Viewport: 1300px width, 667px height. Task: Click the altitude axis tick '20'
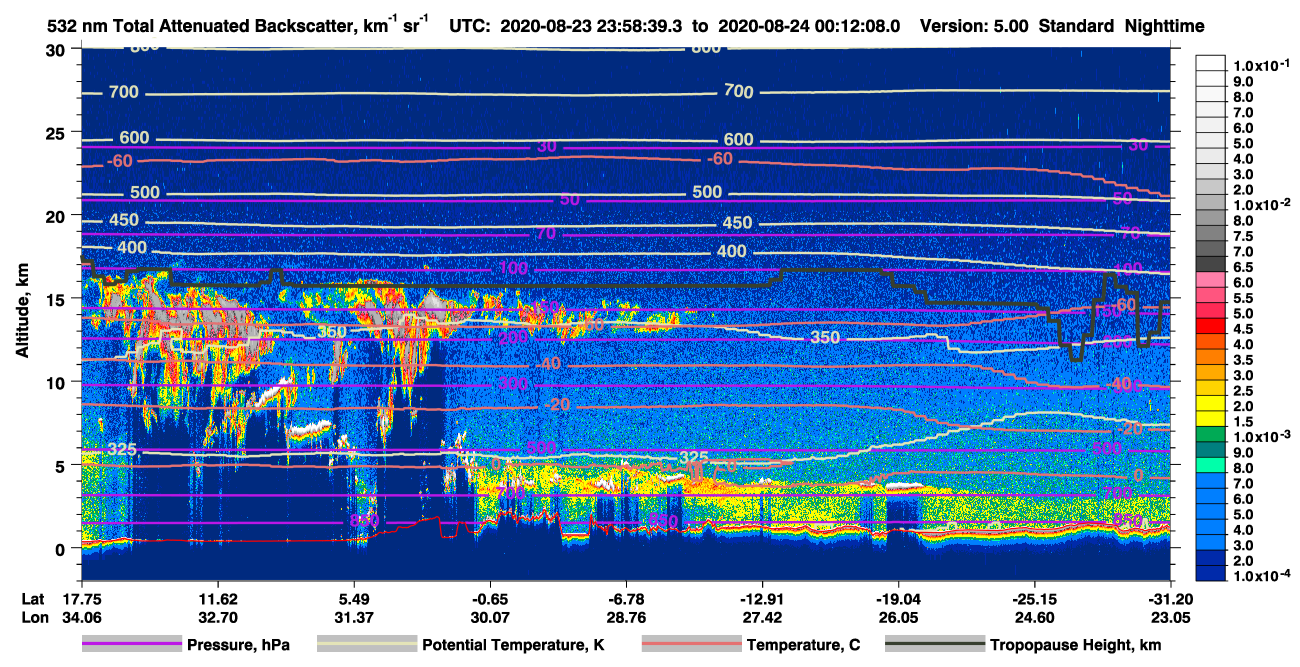(58, 215)
